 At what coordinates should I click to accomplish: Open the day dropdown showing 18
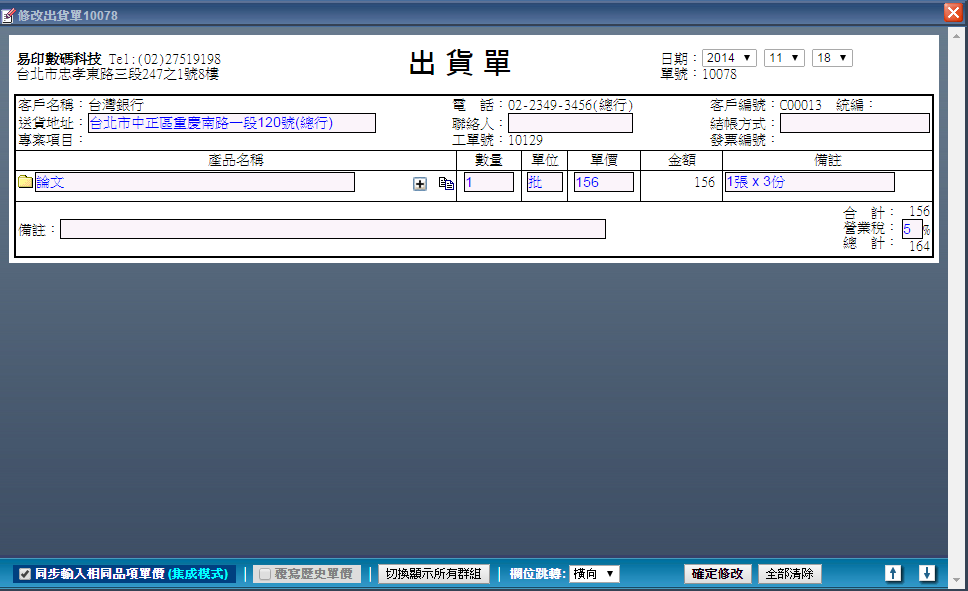(831, 58)
